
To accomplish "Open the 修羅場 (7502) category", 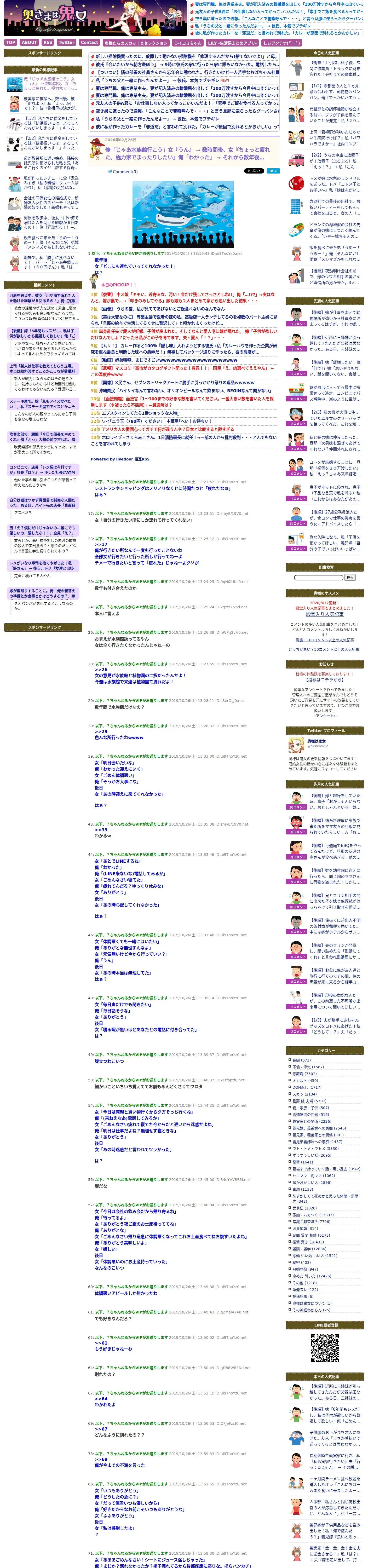I will point(305,1074).
